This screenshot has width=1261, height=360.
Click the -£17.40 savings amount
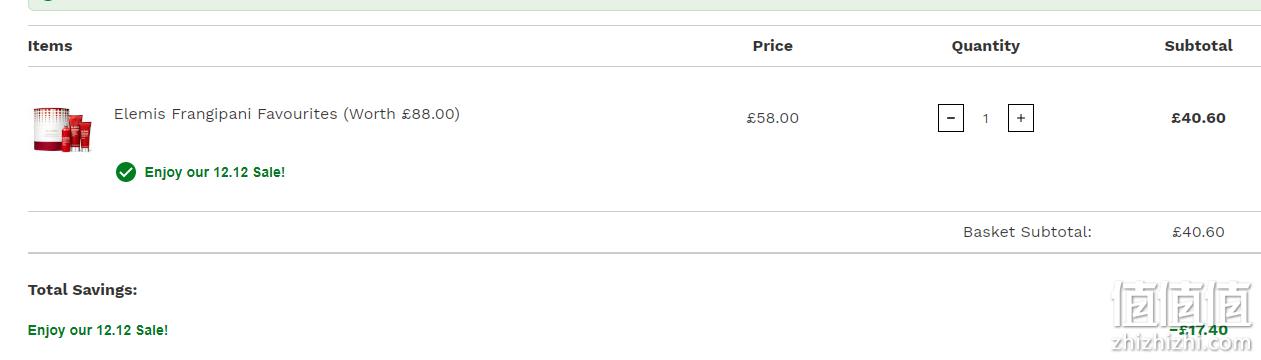point(1198,330)
